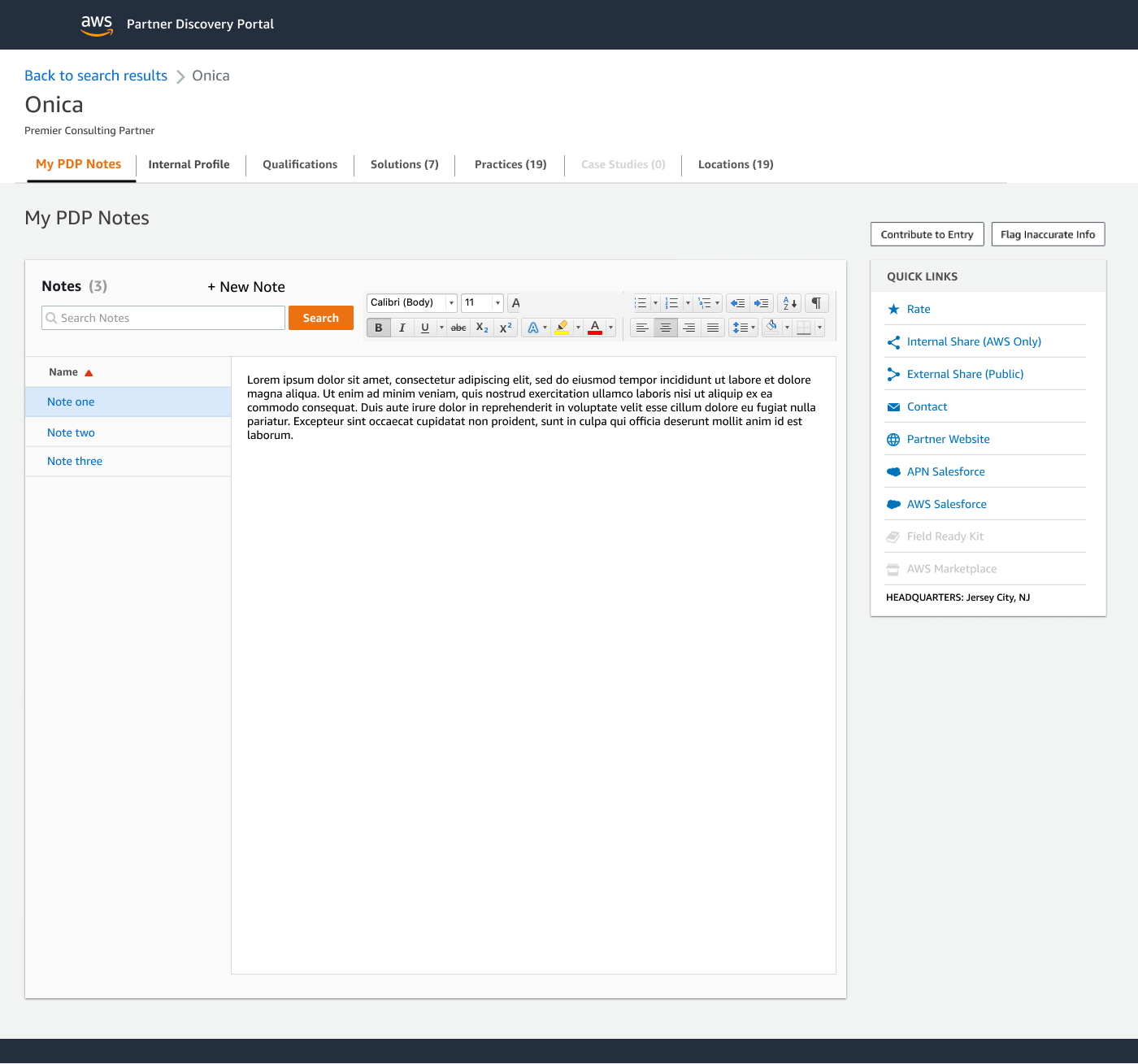Decrease the paragraph indent
The height and width of the screenshot is (1064, 1138).
pos(738,303)
